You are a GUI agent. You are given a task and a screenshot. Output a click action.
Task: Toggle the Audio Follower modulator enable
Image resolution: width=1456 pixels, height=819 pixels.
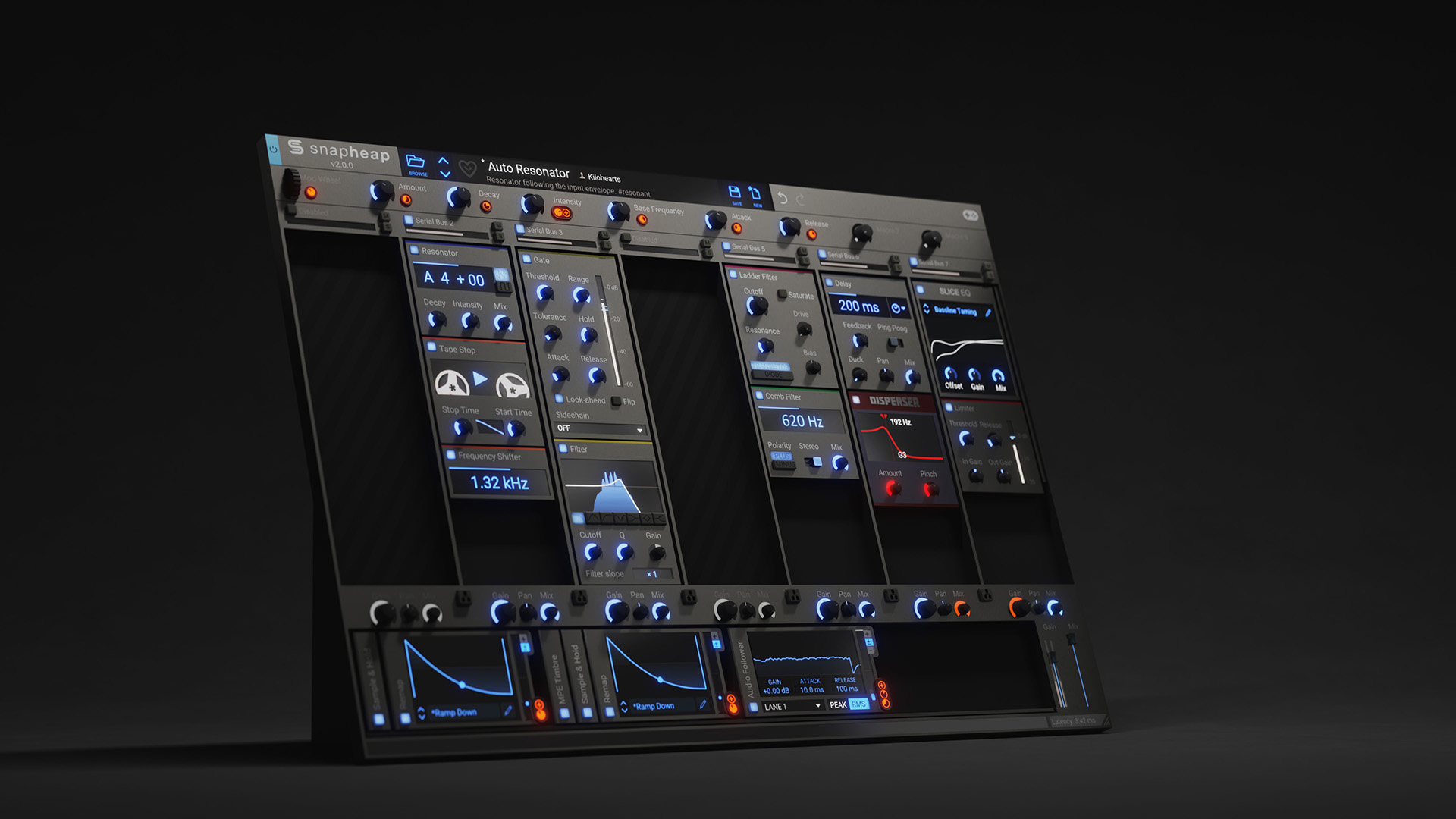(753, 708)
